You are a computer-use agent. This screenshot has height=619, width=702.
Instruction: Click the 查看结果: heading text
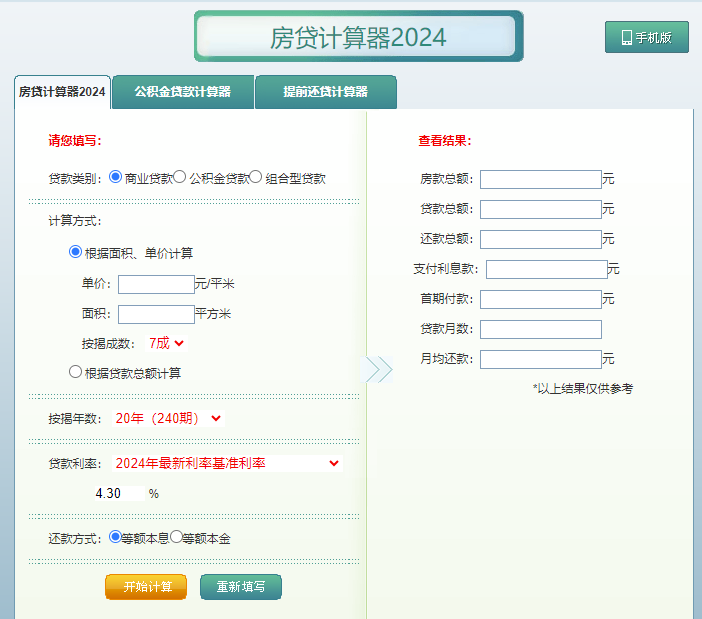coord(445,141)
